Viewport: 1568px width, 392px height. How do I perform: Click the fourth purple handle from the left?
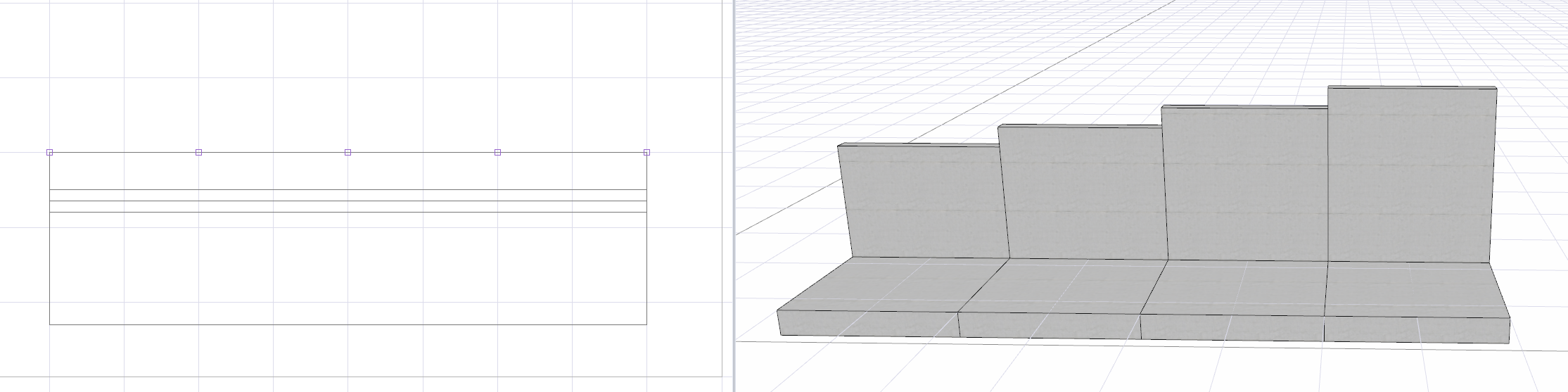click(x=497, y=152)
